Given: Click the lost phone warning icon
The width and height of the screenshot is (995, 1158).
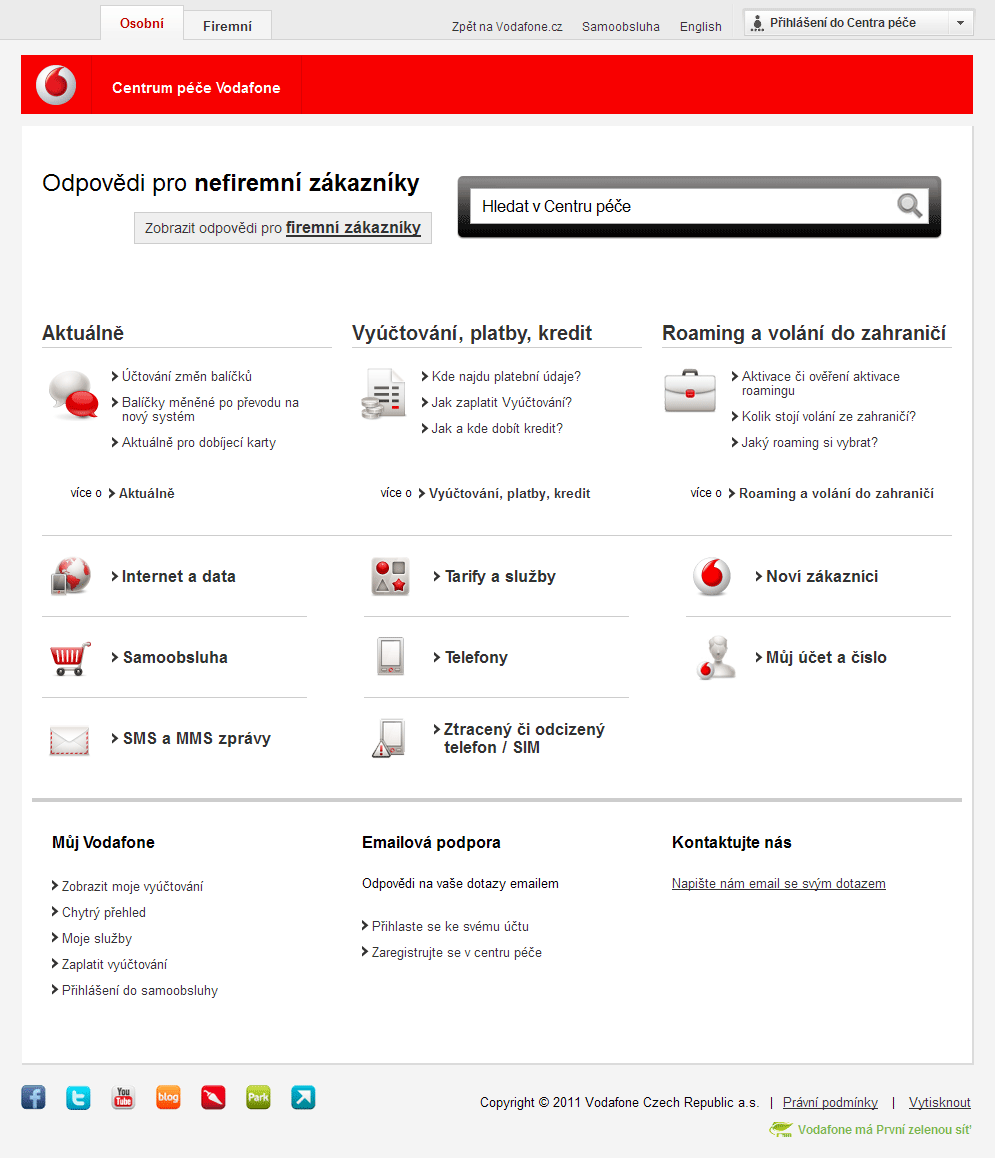Looking at the screenshot, I should (x=389, y=739).
